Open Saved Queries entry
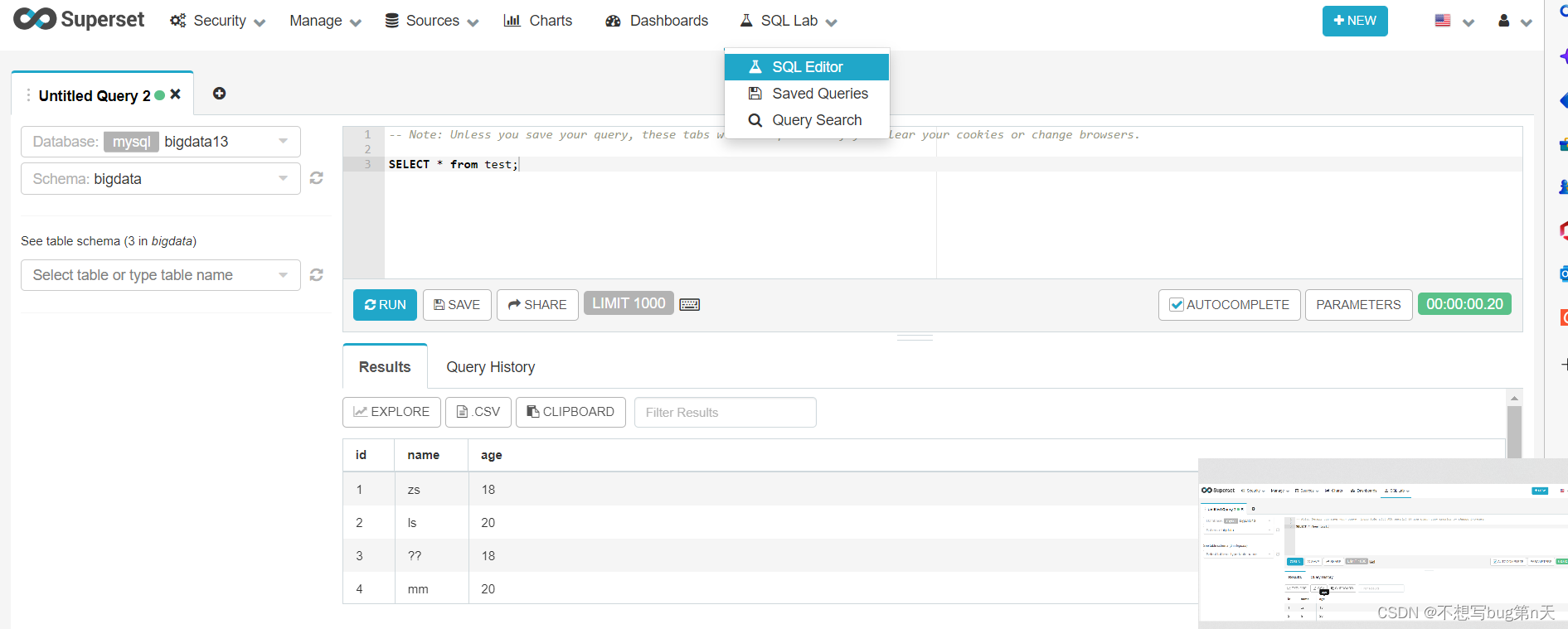Screen dimensions: 1568x629 pyautogui.click(x=807, y=94)
